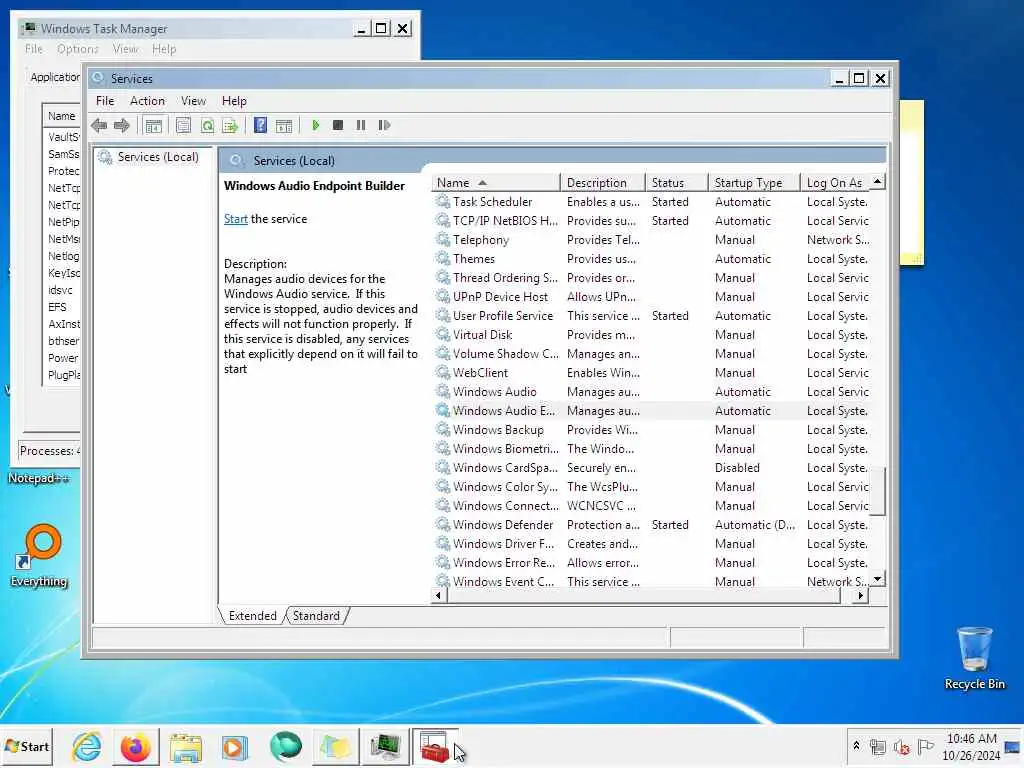This screenshot has height=768, width=1024.
Task: Sort by the Startup Type column header
Action: point(754,183)
